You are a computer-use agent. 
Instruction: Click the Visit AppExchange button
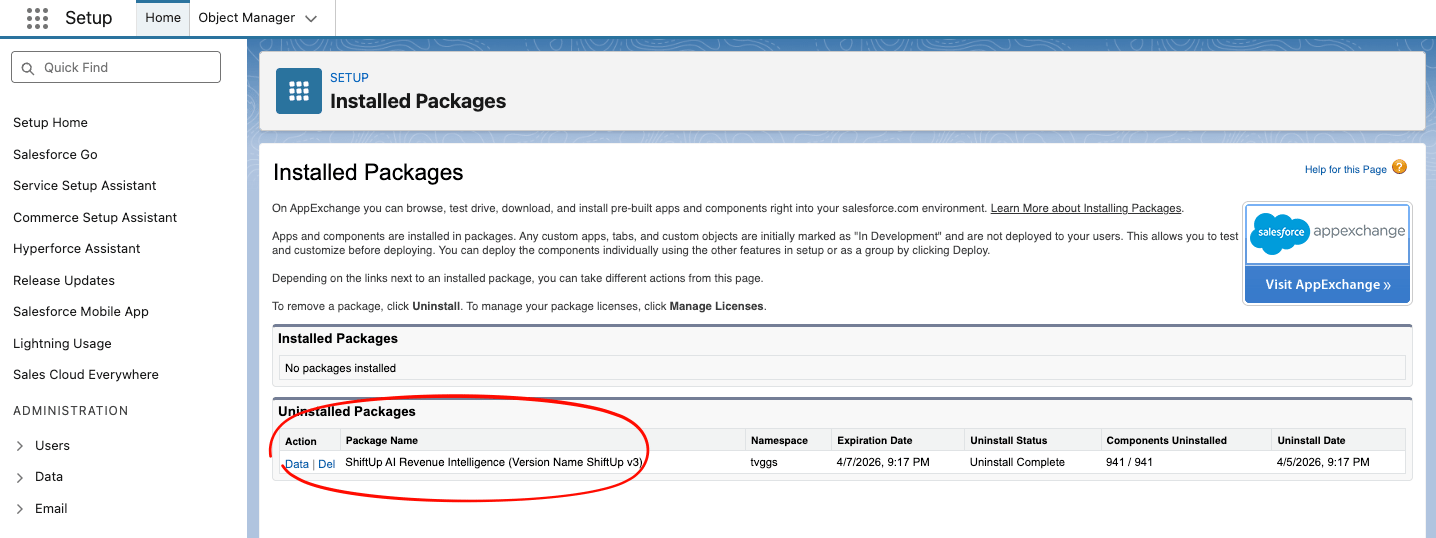click(1327, 285)
